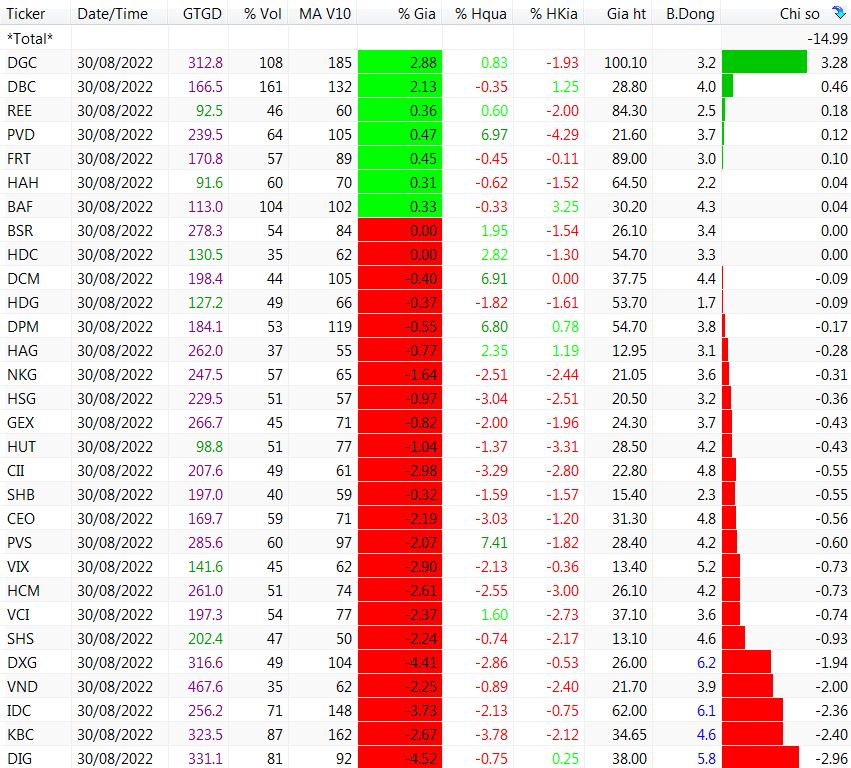
Task: Select ticker PVS
Action: [19, 542]
